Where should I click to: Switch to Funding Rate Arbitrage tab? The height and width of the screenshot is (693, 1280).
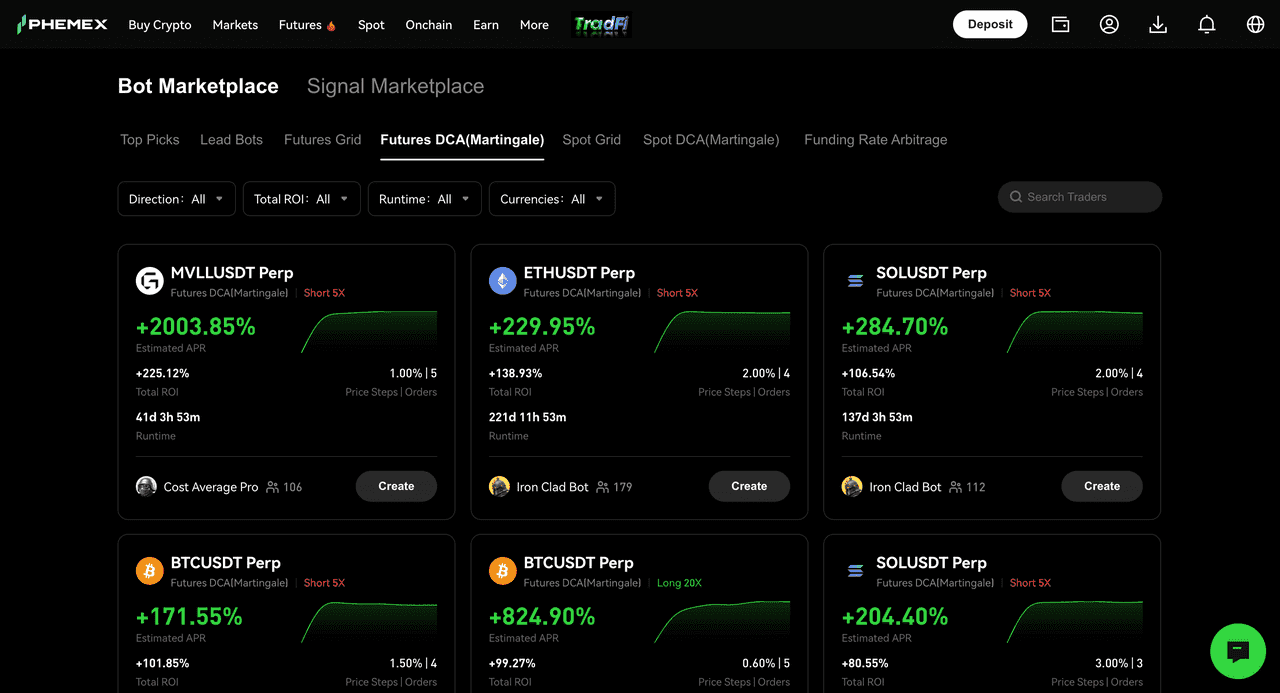coord(876,140)
